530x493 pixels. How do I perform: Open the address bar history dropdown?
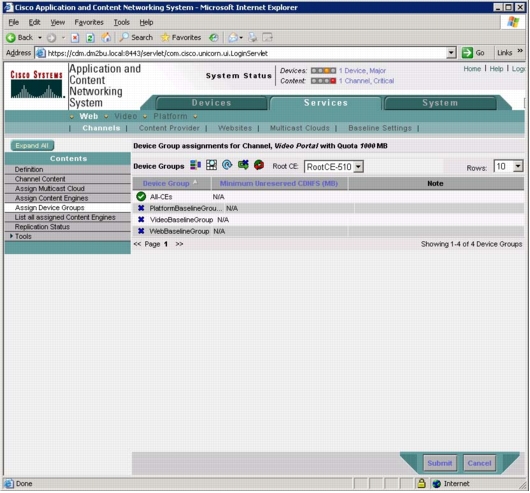451,53
